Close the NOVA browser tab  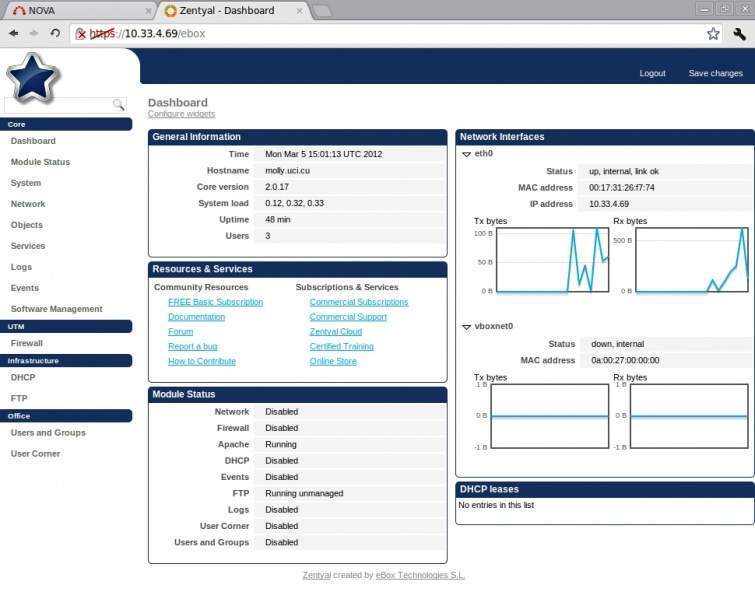tap(148, 11)
